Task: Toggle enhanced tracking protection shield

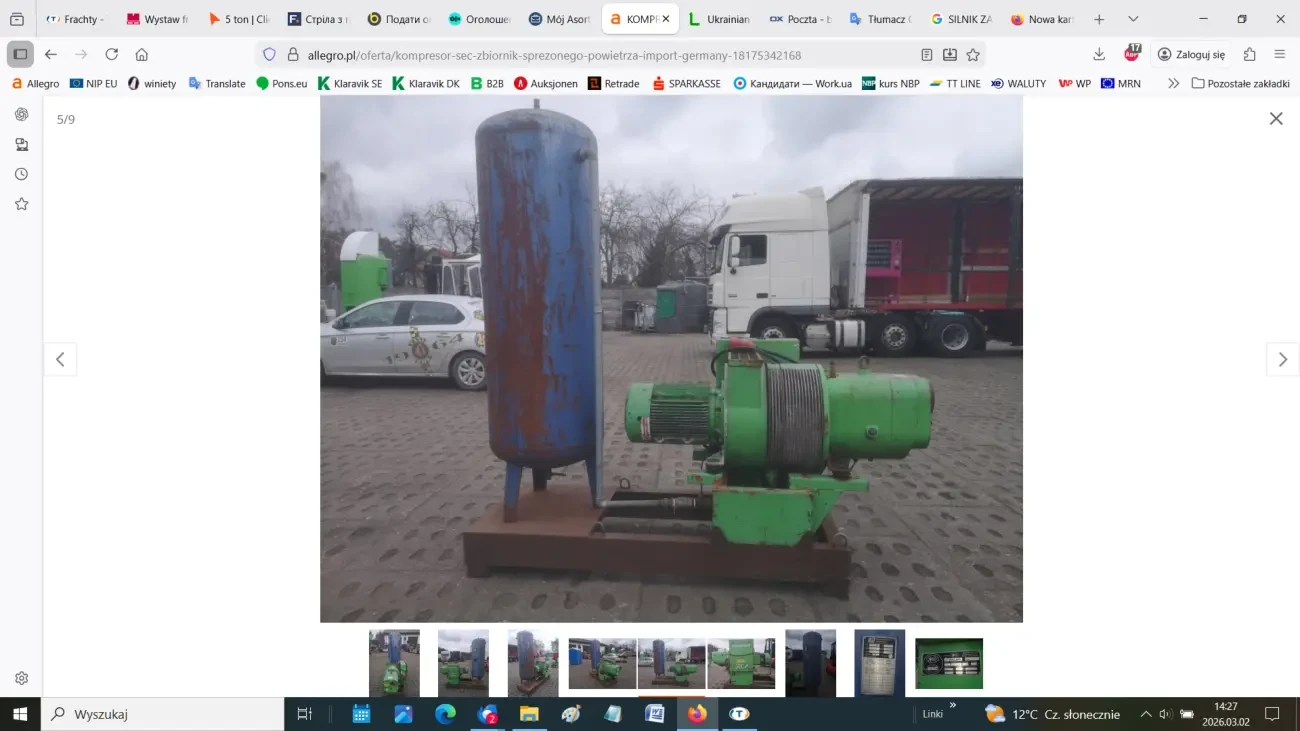Action: tap(268, 55)
